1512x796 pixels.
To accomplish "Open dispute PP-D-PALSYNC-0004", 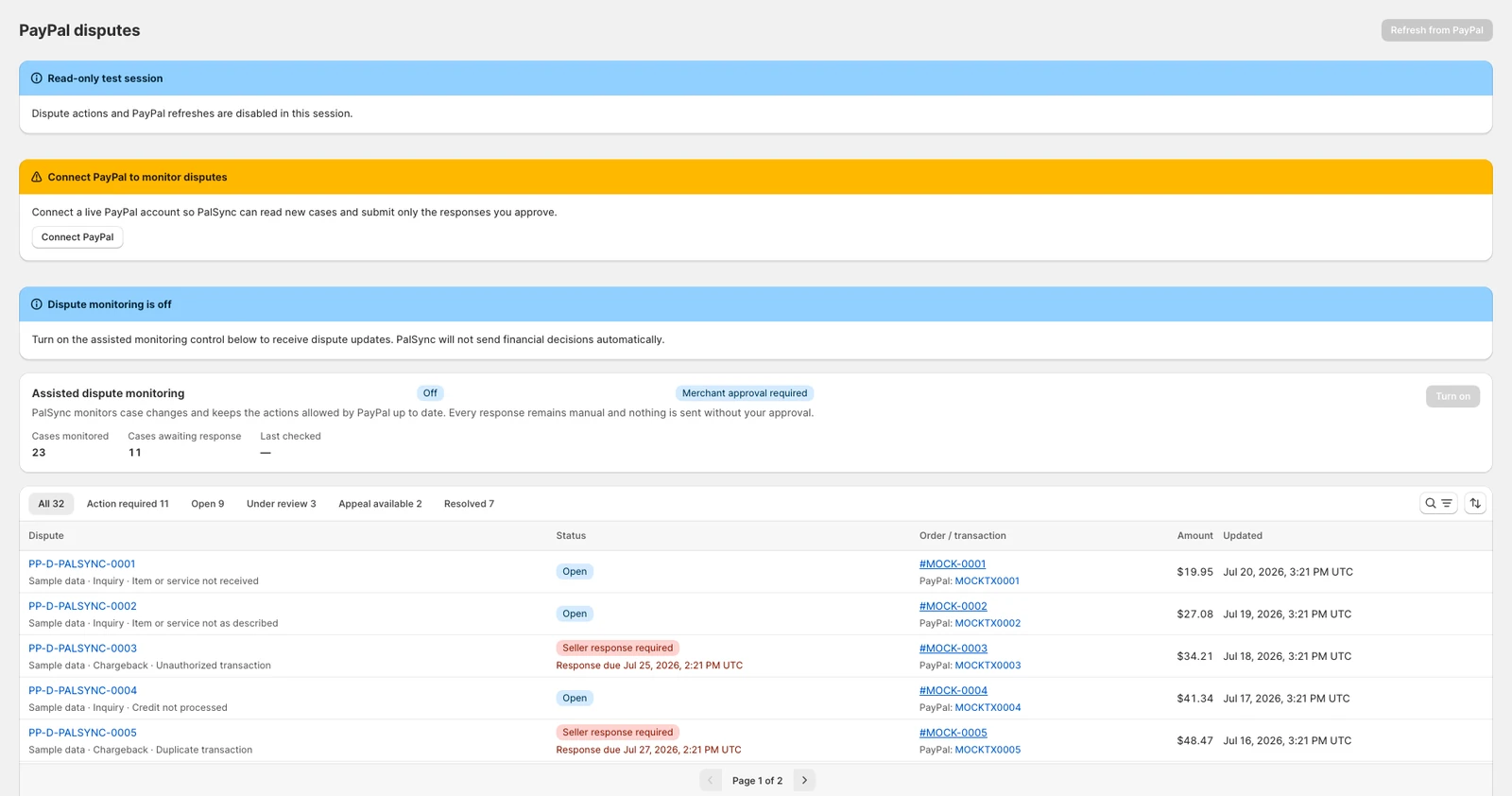I will 82,690.
